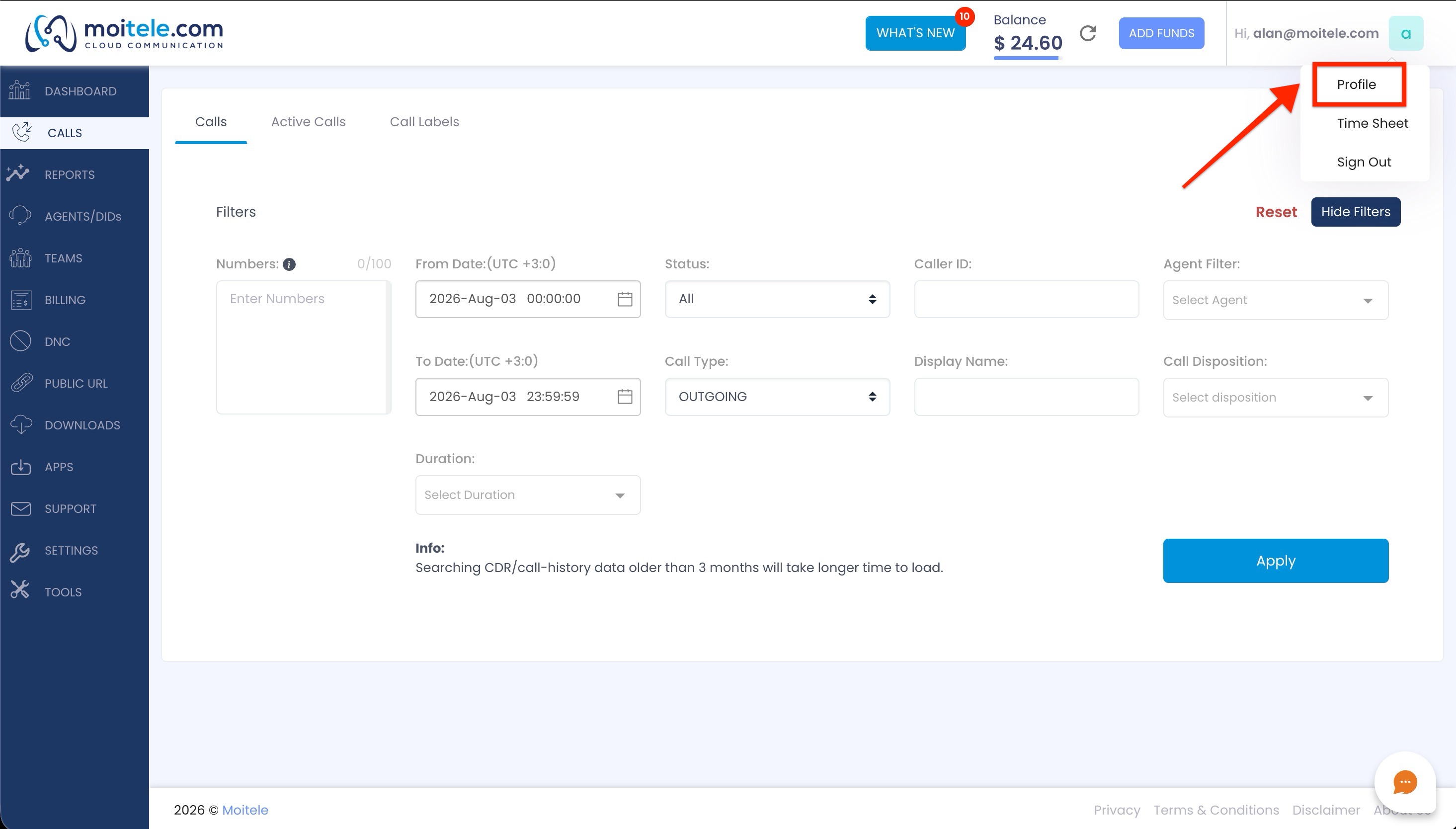Click the moitele.com logo
This screenshot has width=1456, height=829.
coord(124,33)
